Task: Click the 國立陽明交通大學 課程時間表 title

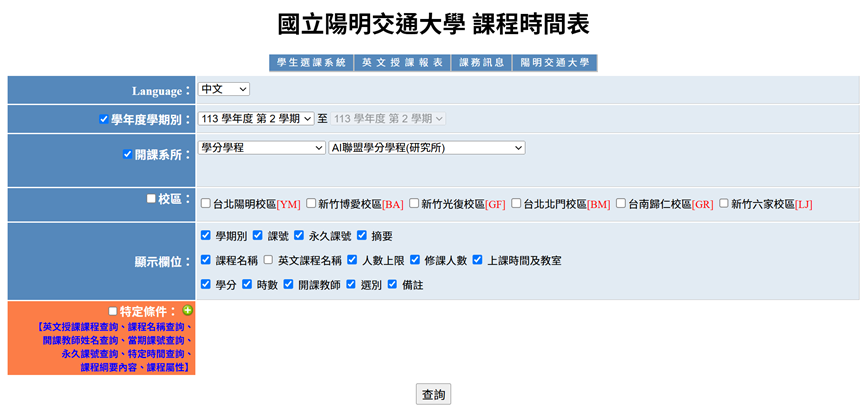Action: 433,25
